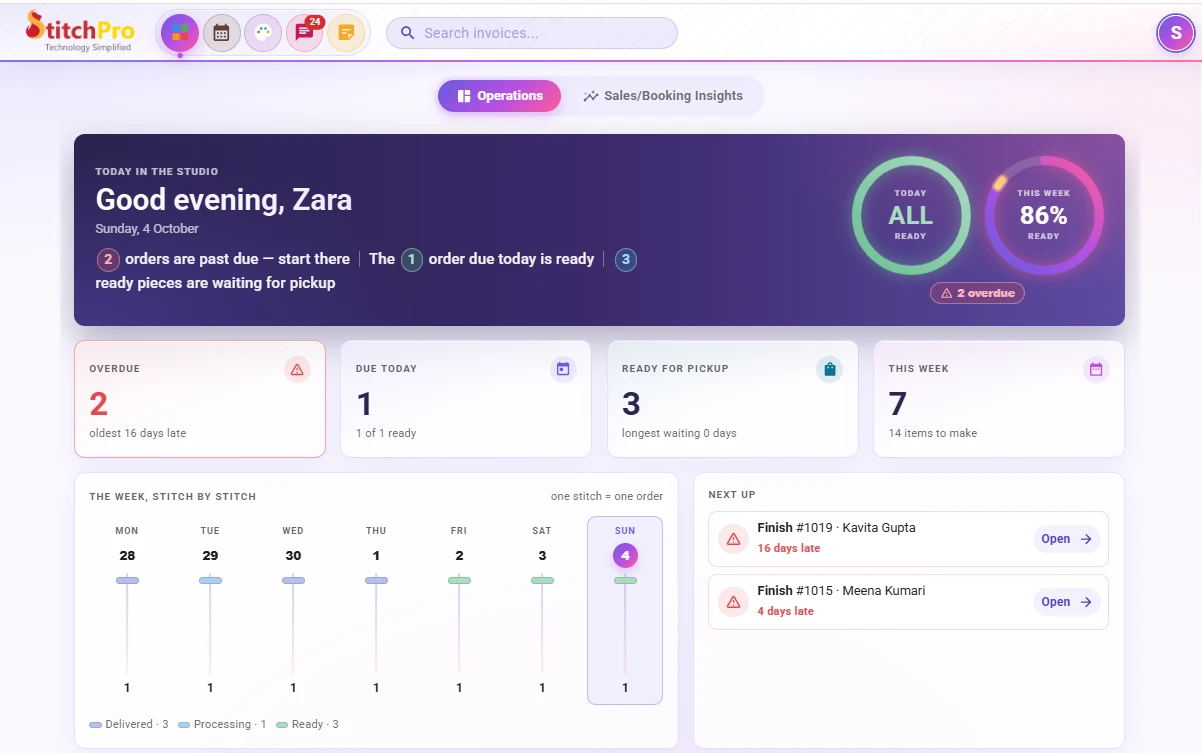Image resolution: width=1202 pixels, height=753 pixels.
Task: Open the color palette icon in top nav
Action: [x=263, y=33]
